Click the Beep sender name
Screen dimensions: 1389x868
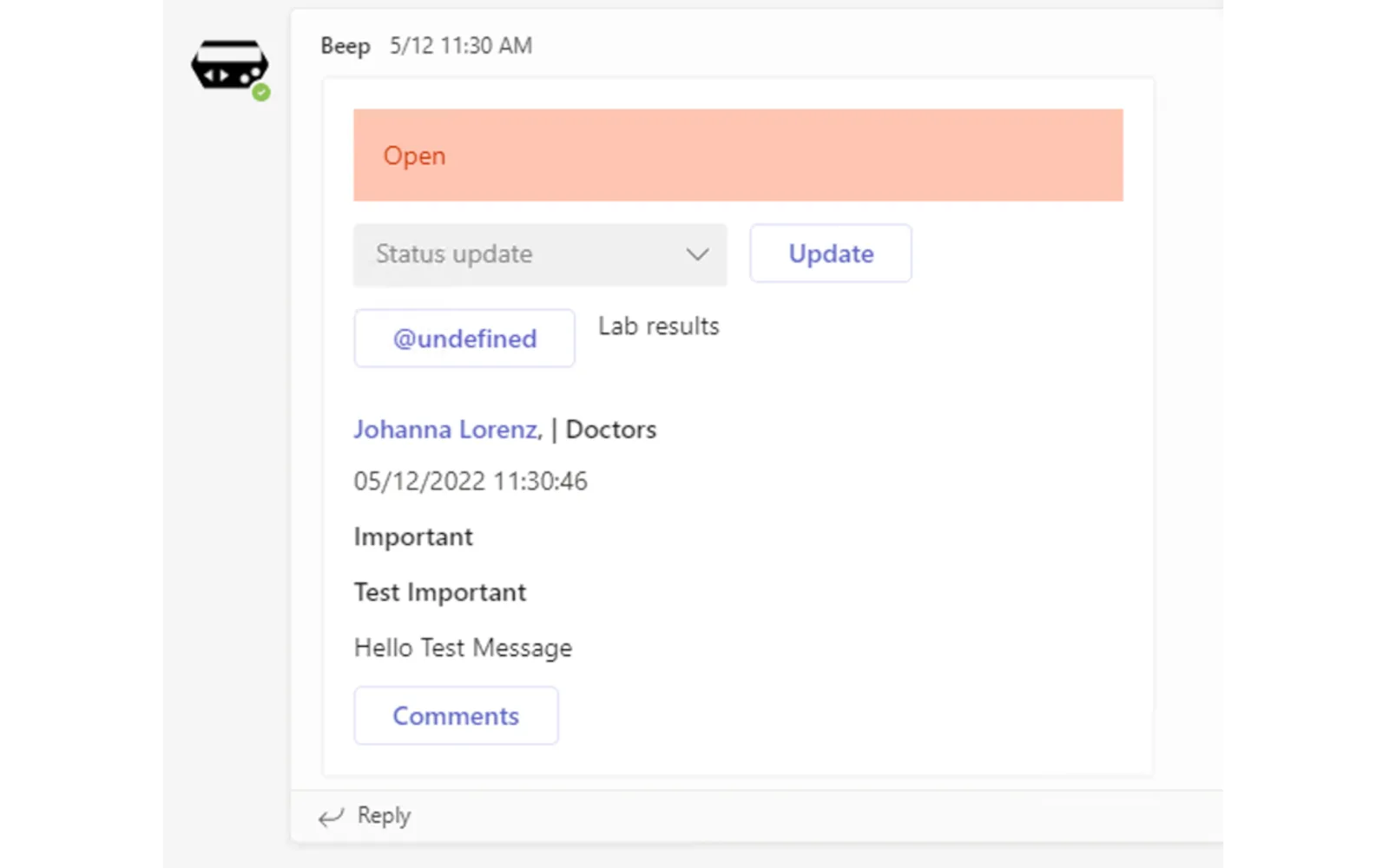[x=346, y=46]
